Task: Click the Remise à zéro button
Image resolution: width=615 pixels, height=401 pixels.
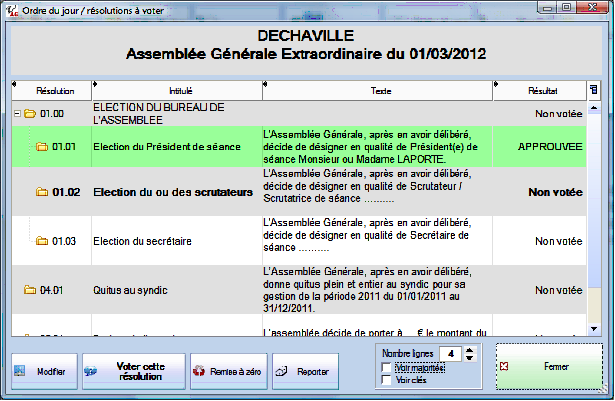Action: pyautogui.click(x=229, y=371)
